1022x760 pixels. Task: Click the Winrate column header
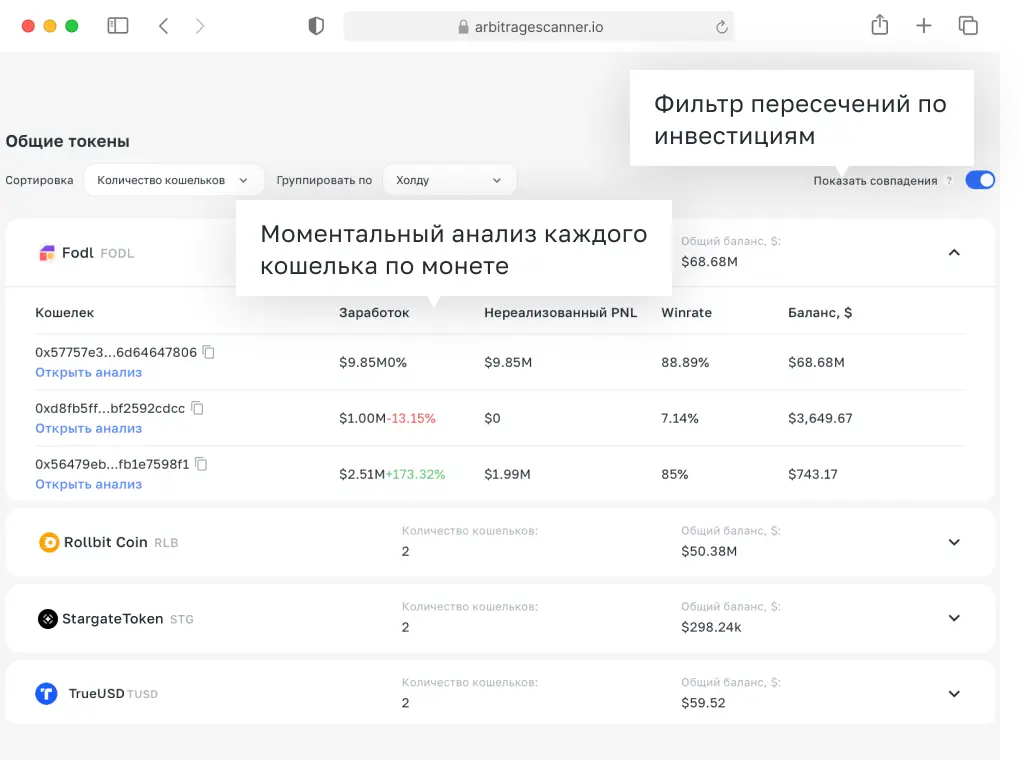(686, 312)
